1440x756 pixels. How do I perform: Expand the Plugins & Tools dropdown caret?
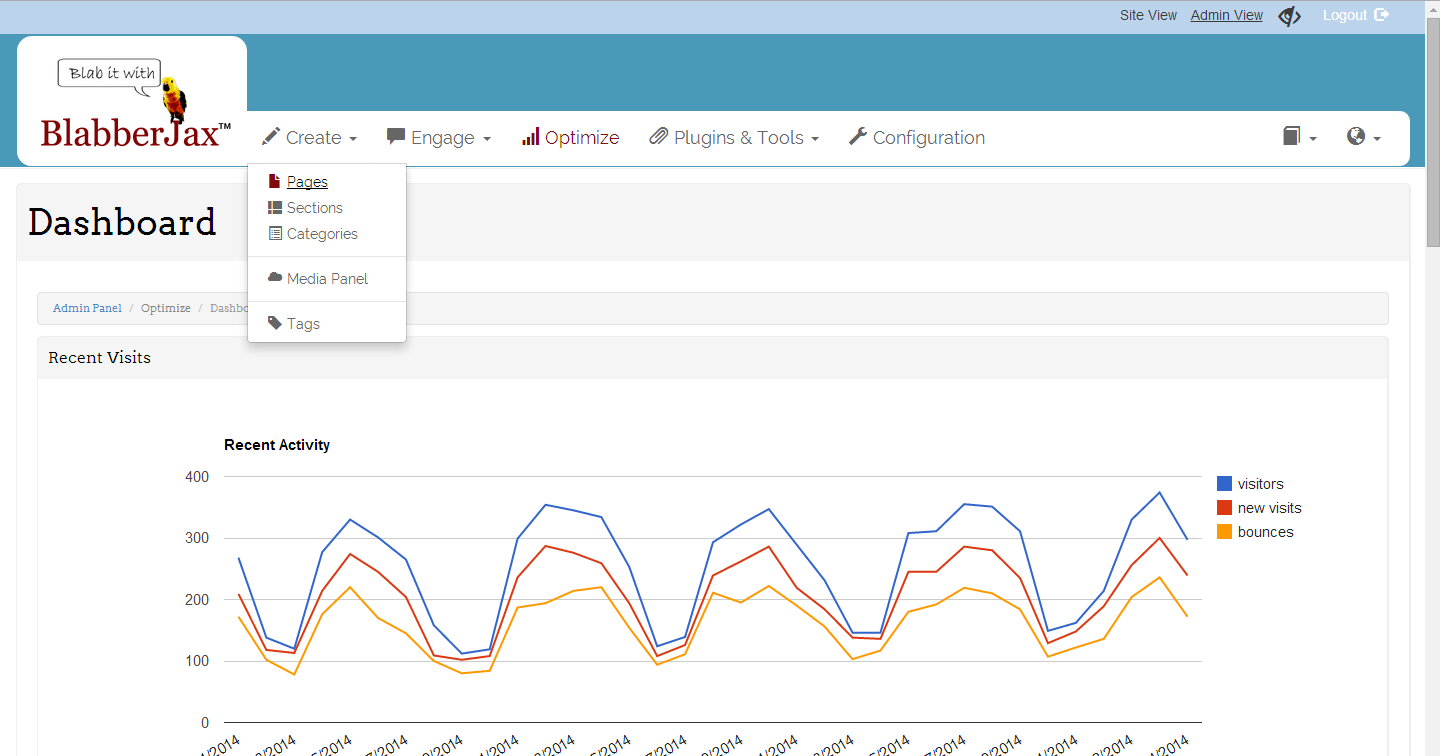(x=815, y=139)
